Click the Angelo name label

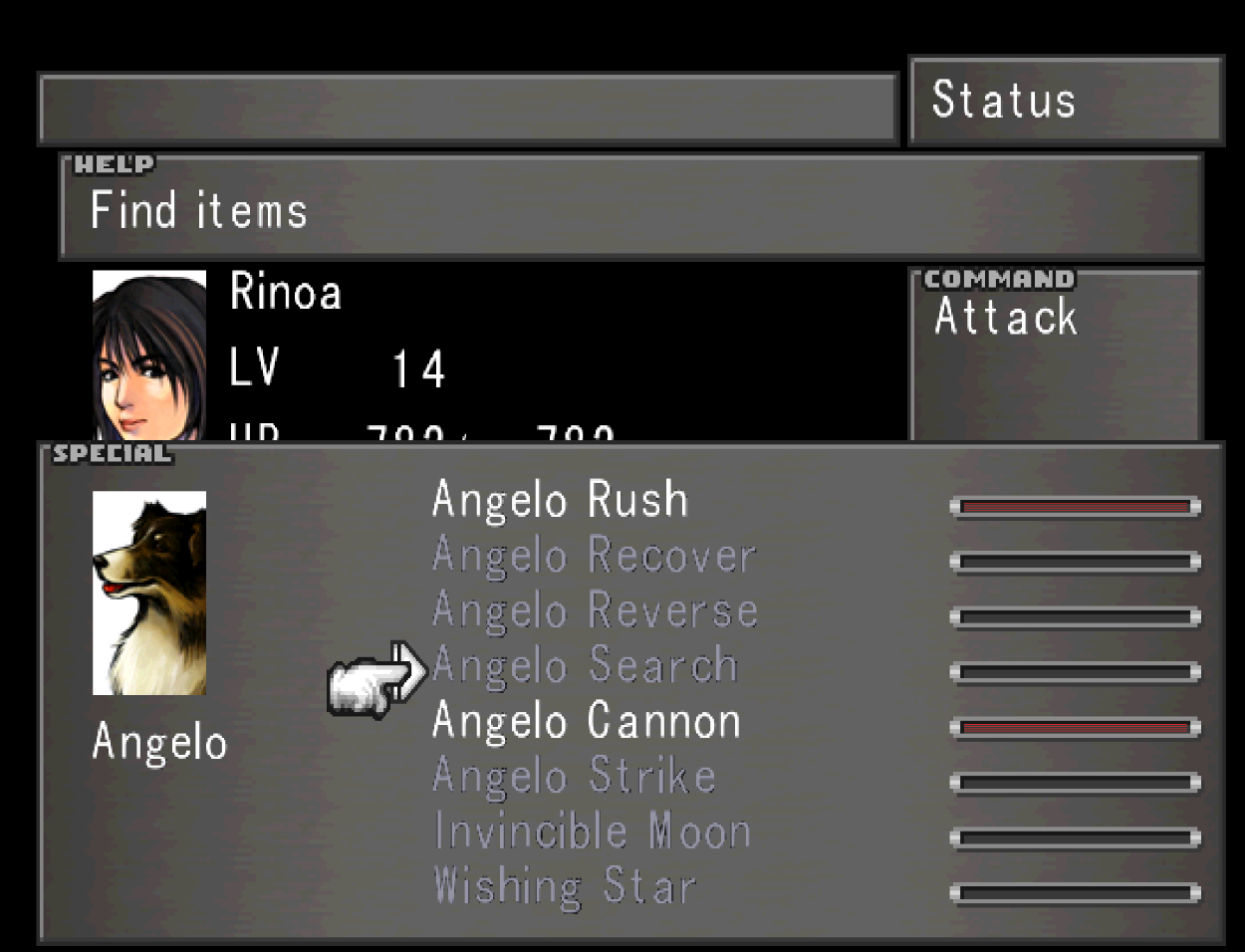click(159, 743)
